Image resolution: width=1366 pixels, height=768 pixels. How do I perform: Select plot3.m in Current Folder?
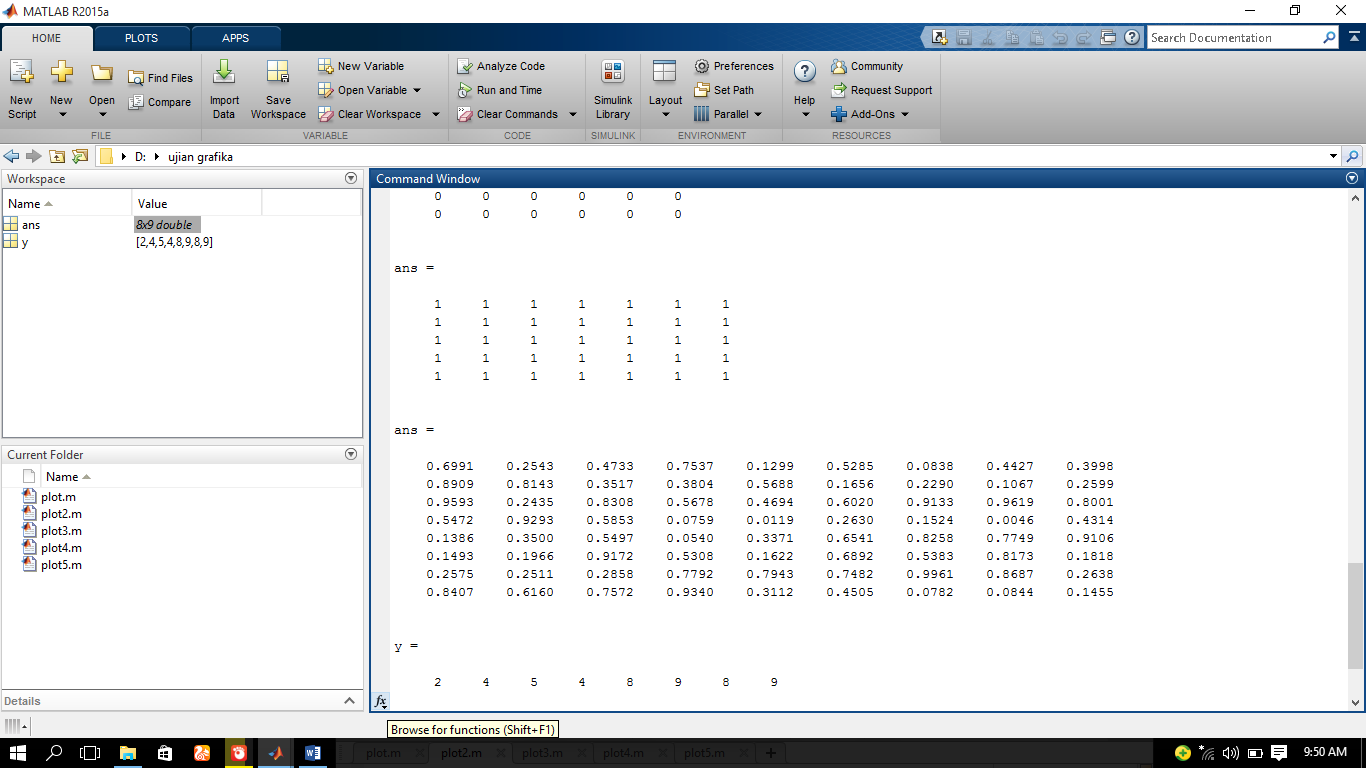[61, 531]
